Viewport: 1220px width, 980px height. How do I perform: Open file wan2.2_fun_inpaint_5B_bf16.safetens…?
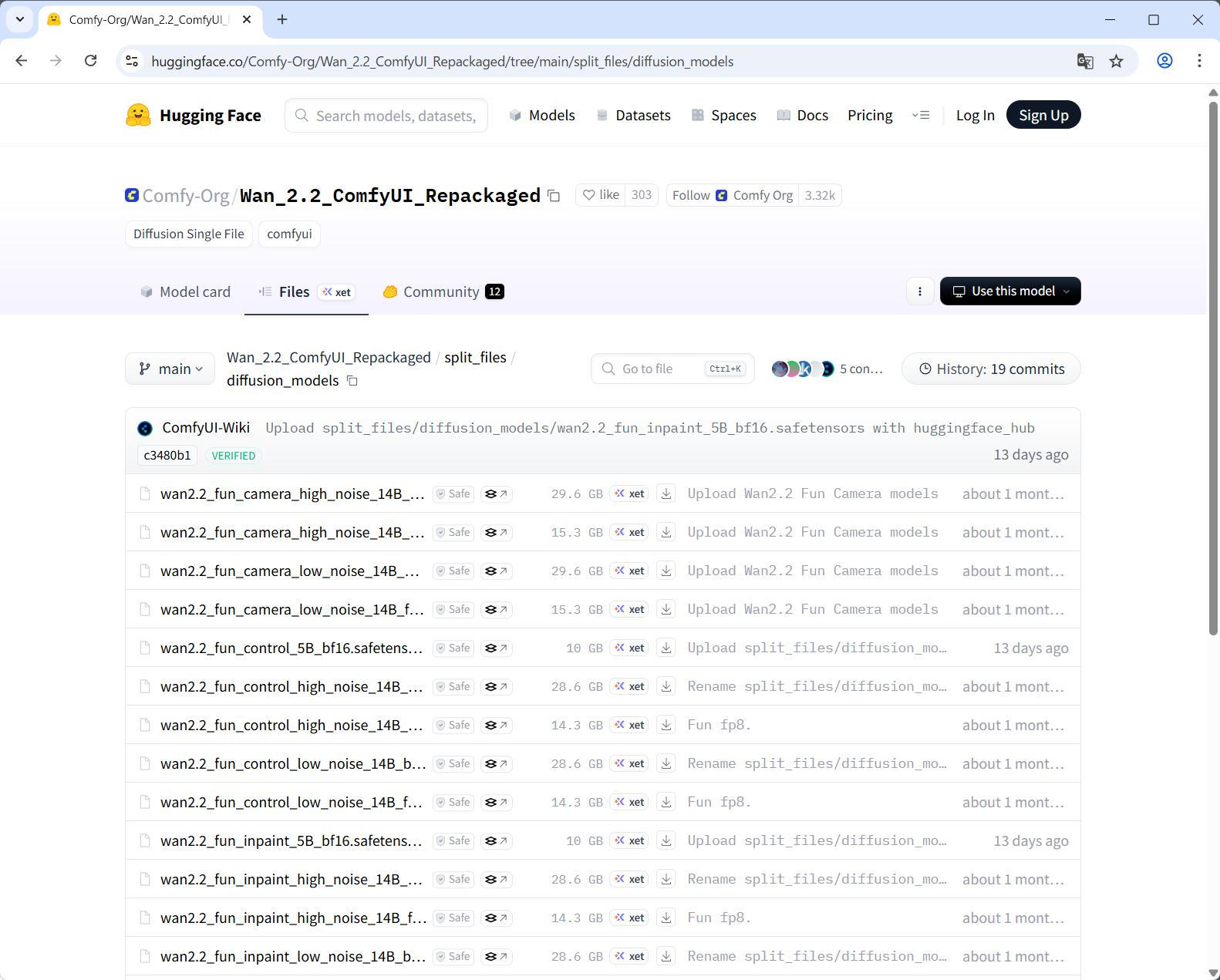coord(292,840)
